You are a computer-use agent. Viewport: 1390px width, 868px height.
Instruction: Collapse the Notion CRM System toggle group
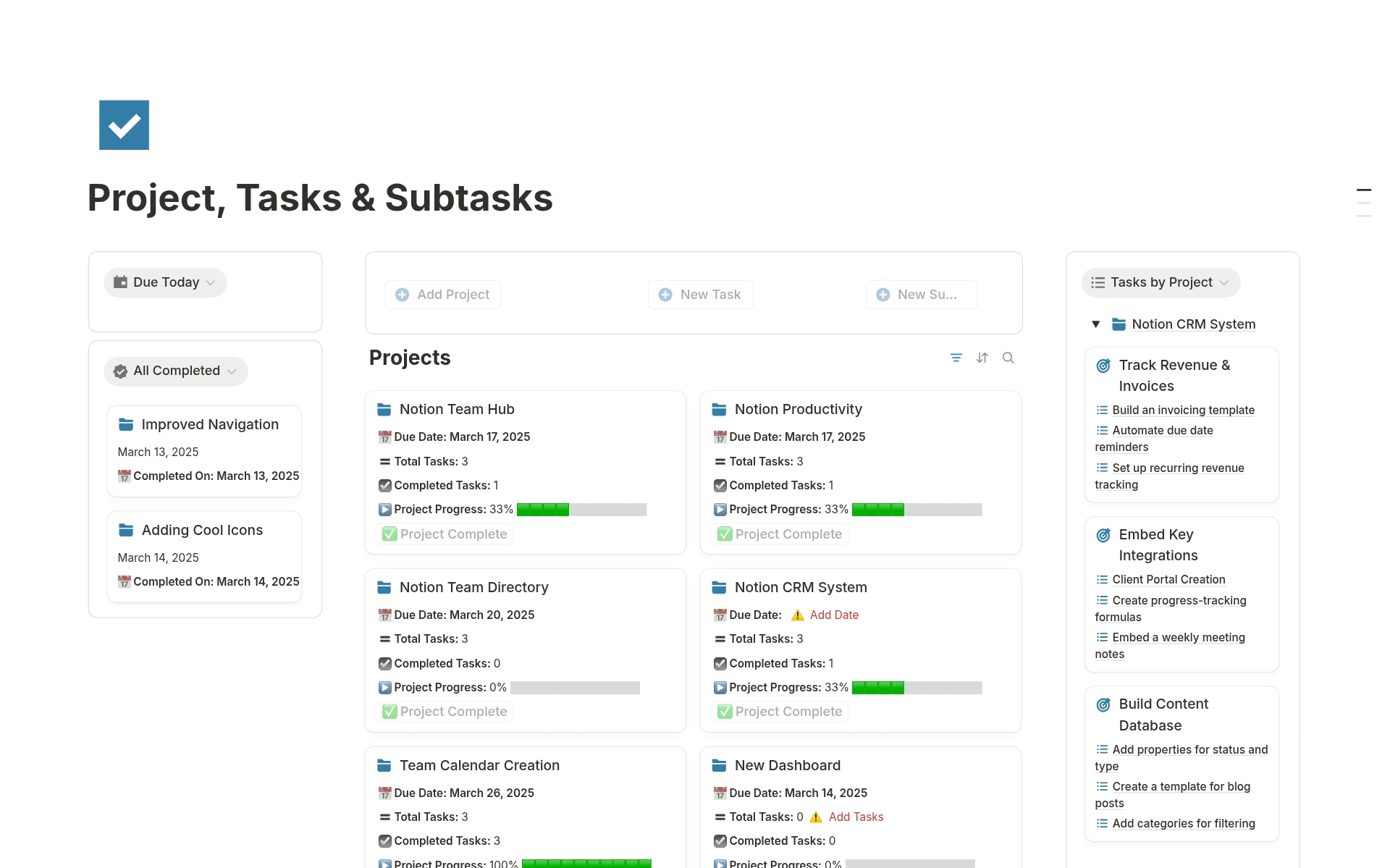tap(1096, 324)
